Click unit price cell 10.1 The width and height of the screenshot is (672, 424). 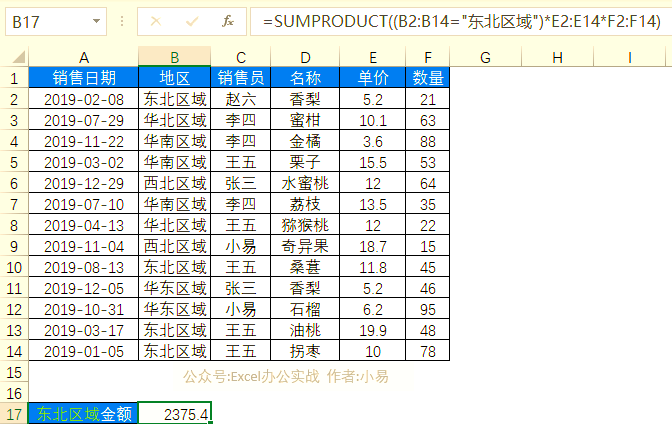372,120
